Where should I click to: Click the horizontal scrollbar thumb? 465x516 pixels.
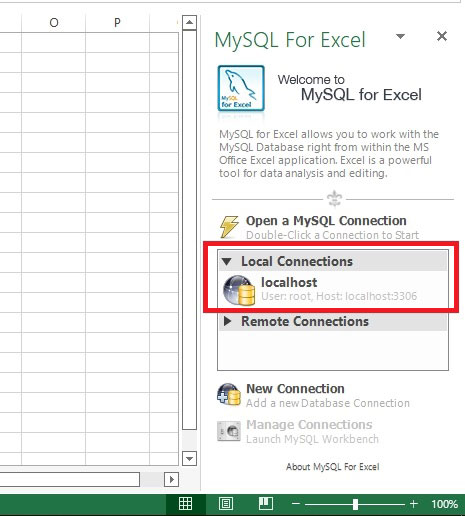(x=69, y=479)
